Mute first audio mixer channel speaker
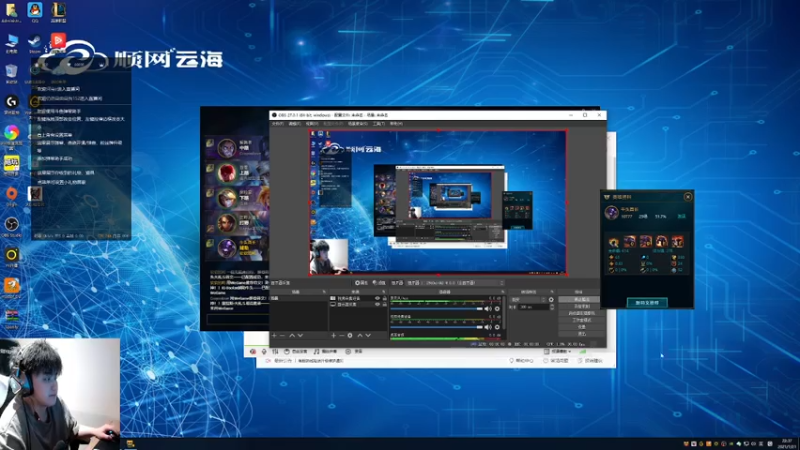This screenshot has width=800, height=450. coord(488,309)
